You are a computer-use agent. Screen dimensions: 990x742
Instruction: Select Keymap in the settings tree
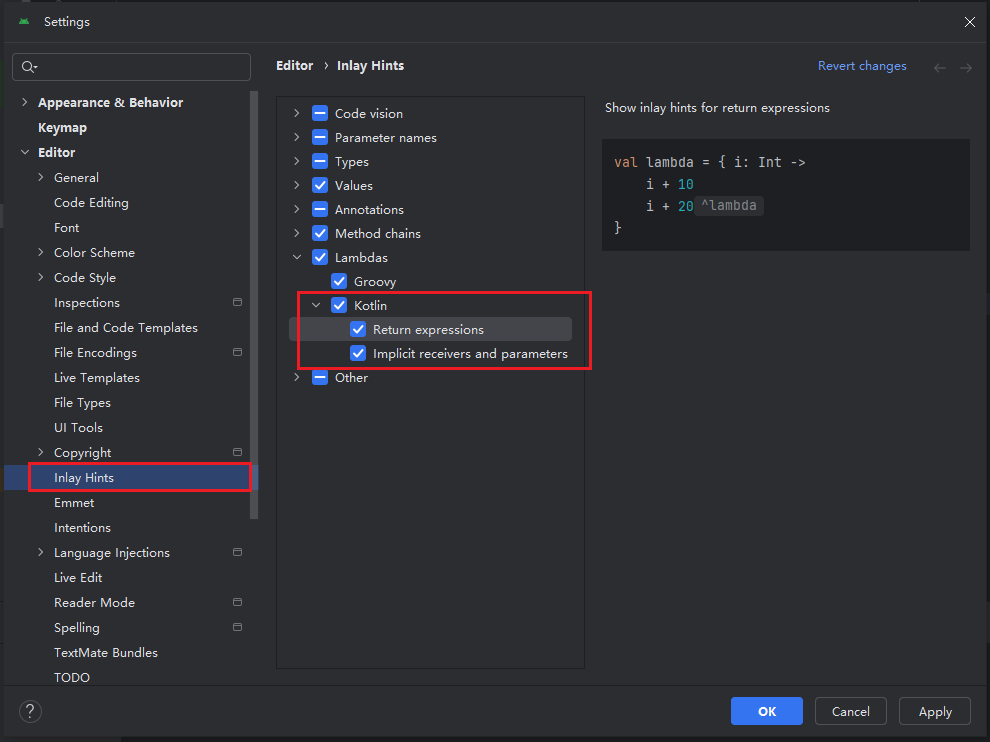point(62,127)
